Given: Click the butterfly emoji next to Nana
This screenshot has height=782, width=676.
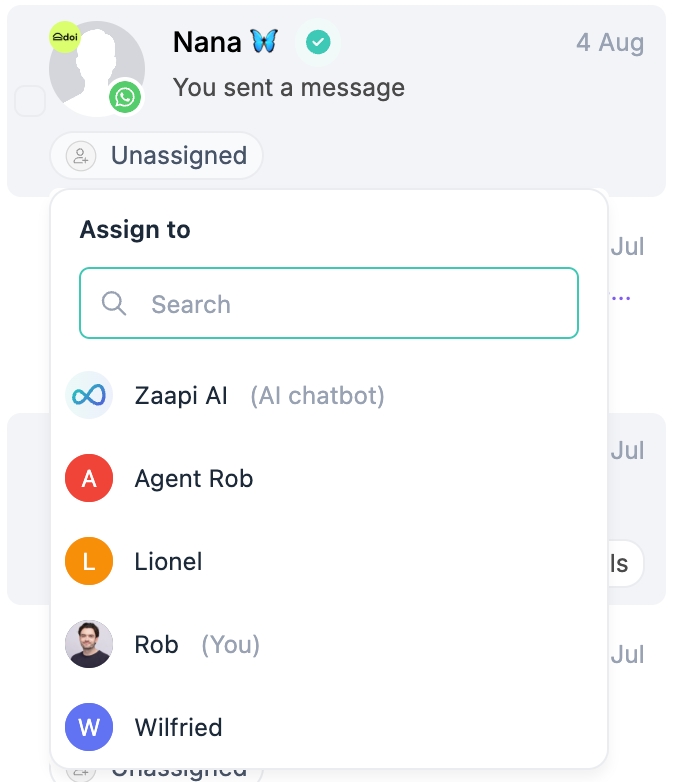Looking at the screenshot, I should (x=264, y=42).
